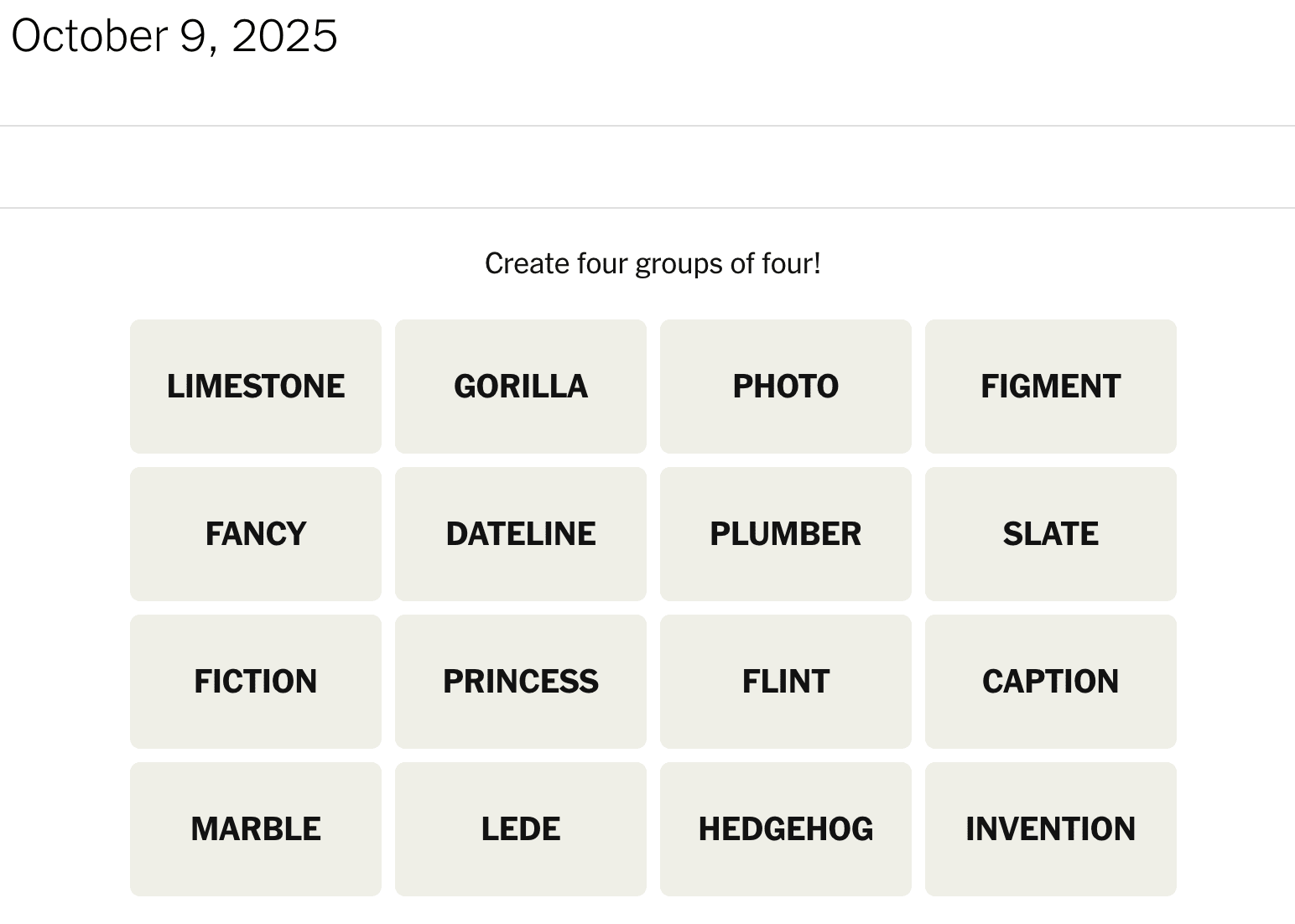Choose the FICTION tile

[256, 682]
